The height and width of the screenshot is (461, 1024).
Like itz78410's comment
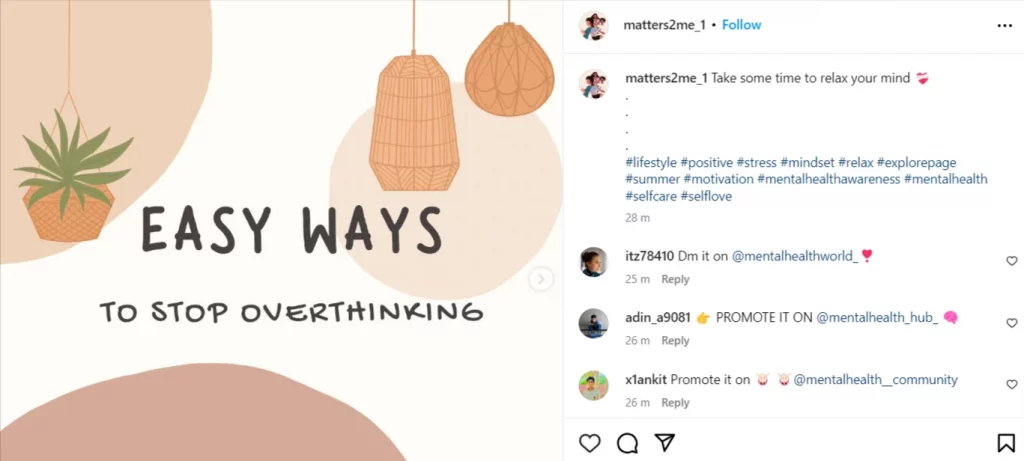click(x=1012, y=261)
